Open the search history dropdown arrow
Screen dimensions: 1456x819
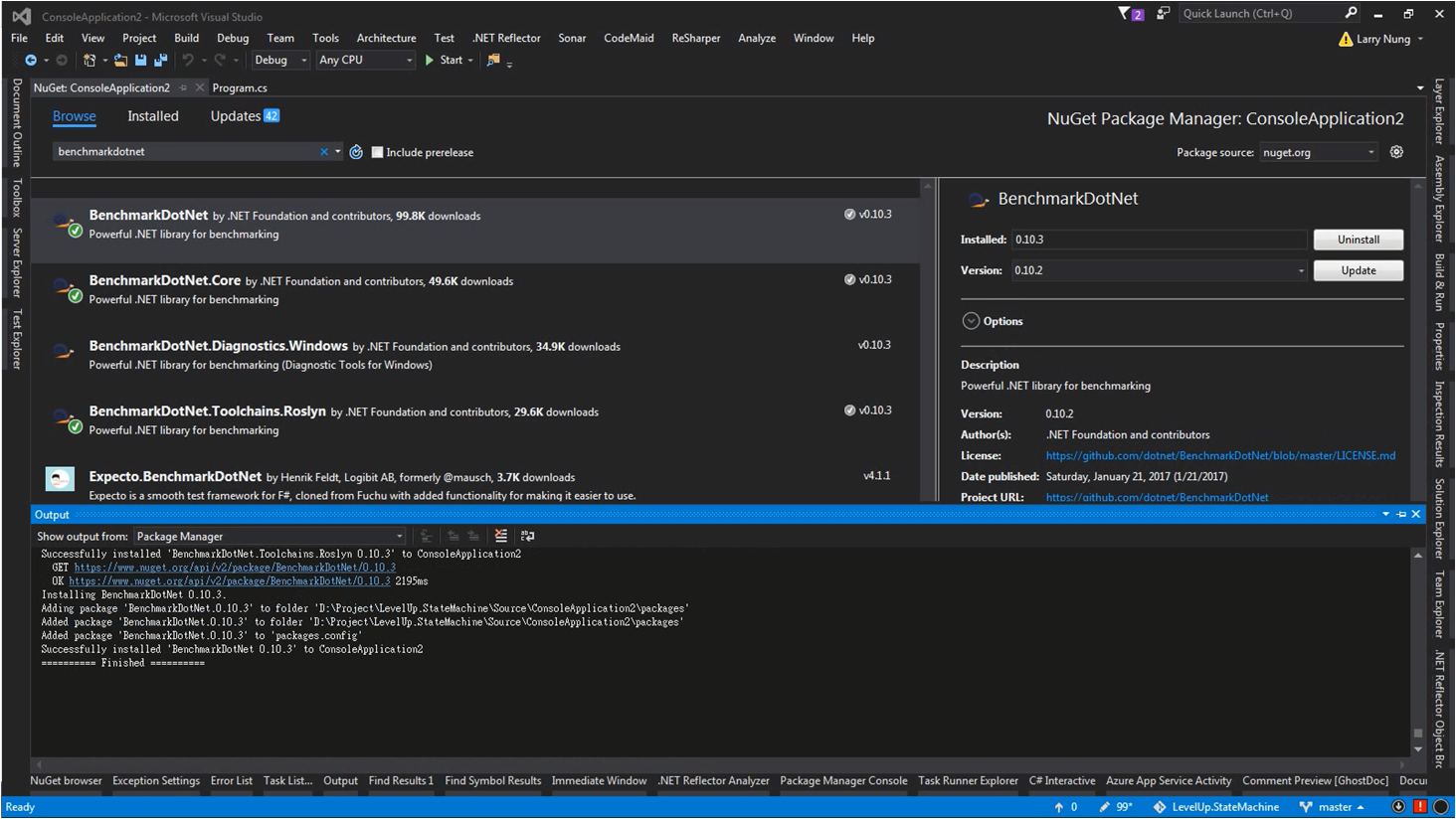click(x=338, y=152)
